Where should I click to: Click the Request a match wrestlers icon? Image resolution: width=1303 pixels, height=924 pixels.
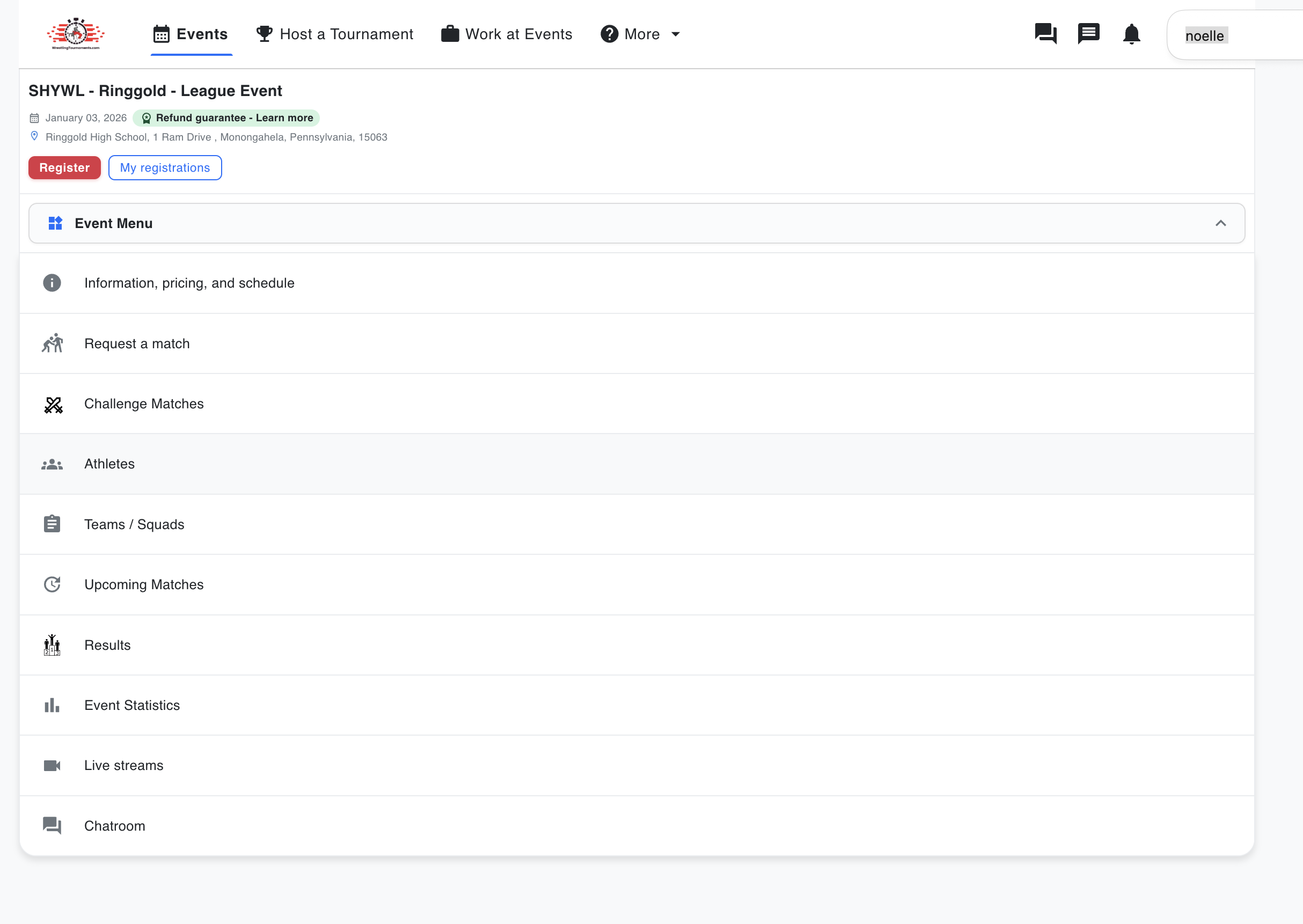pos(52,343)
